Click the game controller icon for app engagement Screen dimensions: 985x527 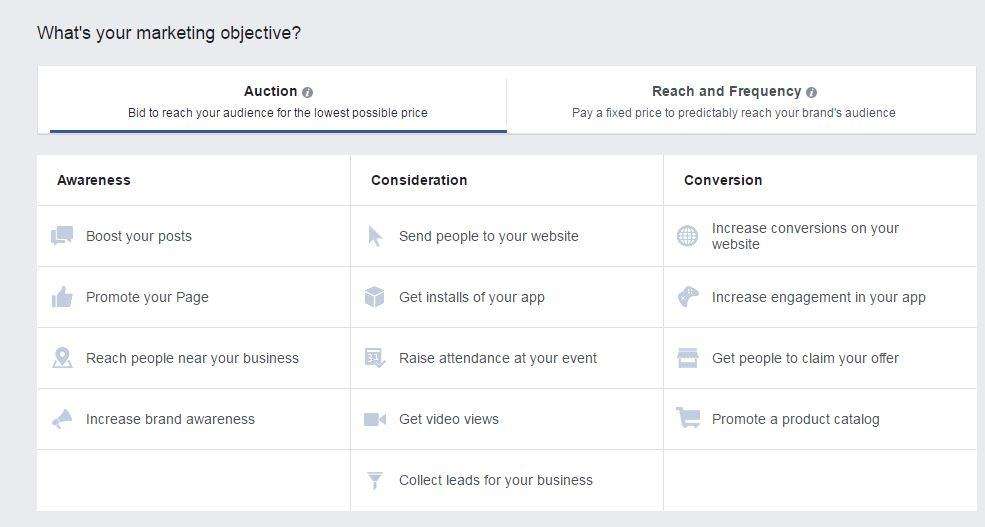pyautogui.click(x=688, y=297)
